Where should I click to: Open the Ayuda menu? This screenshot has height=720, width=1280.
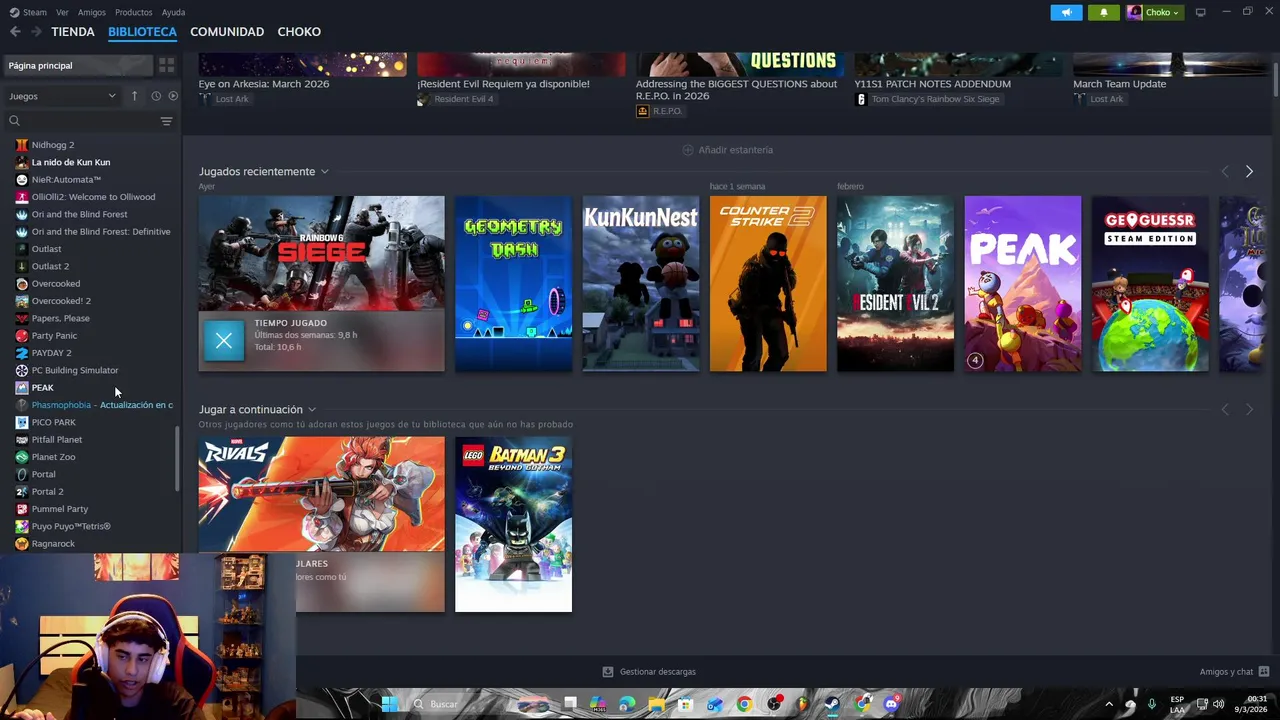[x=173, y=12]
